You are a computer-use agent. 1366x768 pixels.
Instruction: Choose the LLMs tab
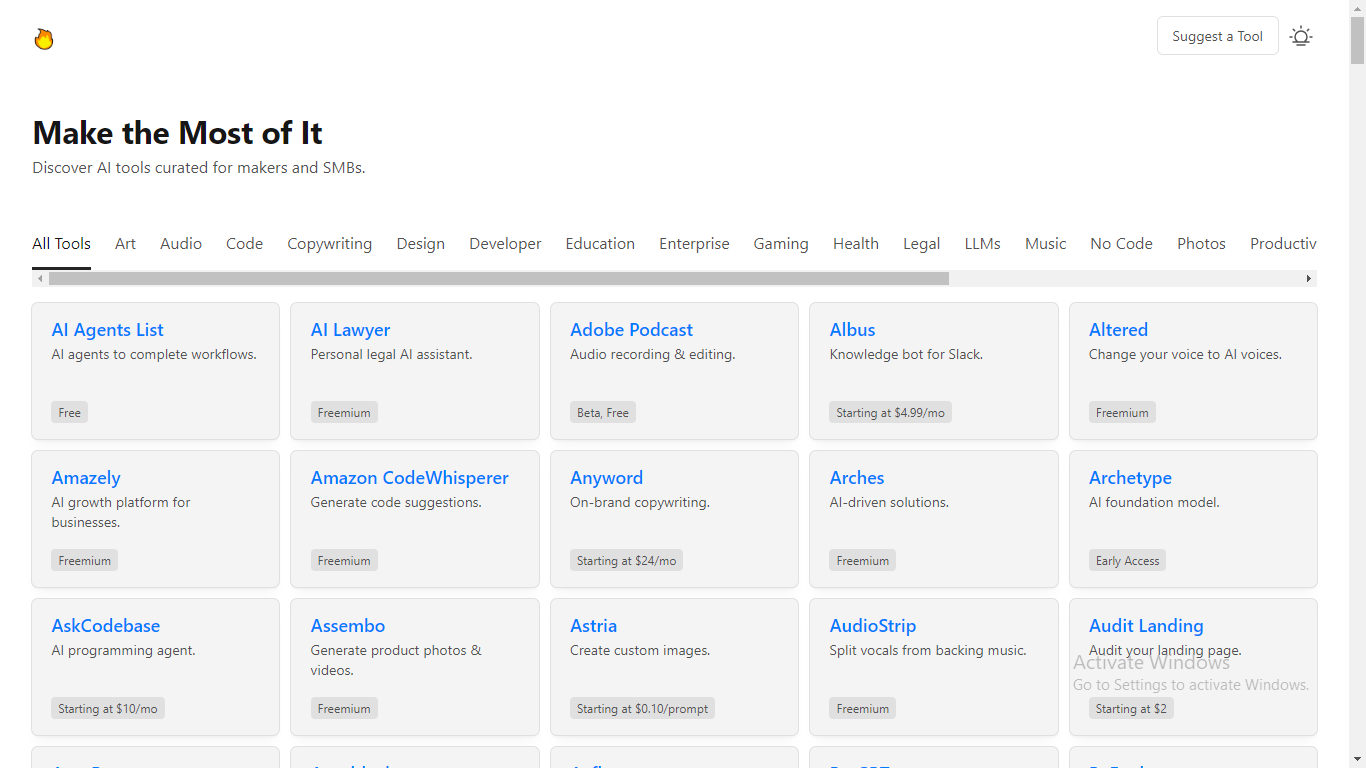[x=982, y=244]
